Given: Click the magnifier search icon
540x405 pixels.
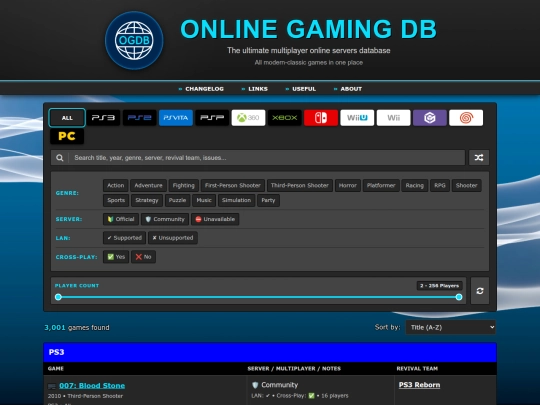Looking at the screenshot, I should point(60,158).
